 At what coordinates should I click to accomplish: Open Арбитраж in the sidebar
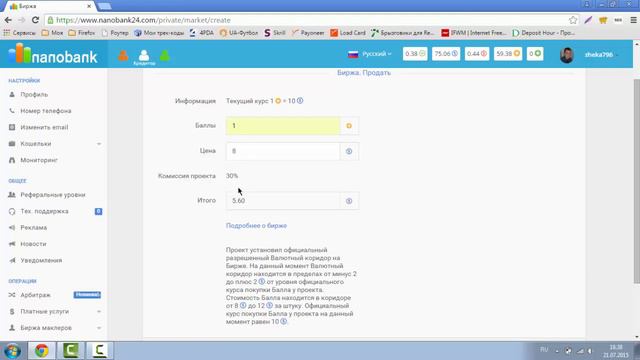tap(36, 295)
